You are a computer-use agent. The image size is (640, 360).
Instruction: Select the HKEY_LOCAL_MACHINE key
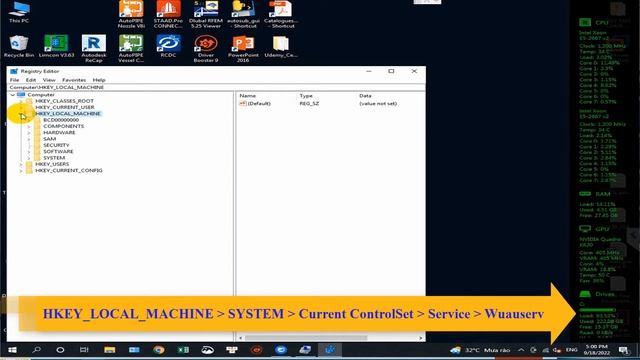(68, 113)
